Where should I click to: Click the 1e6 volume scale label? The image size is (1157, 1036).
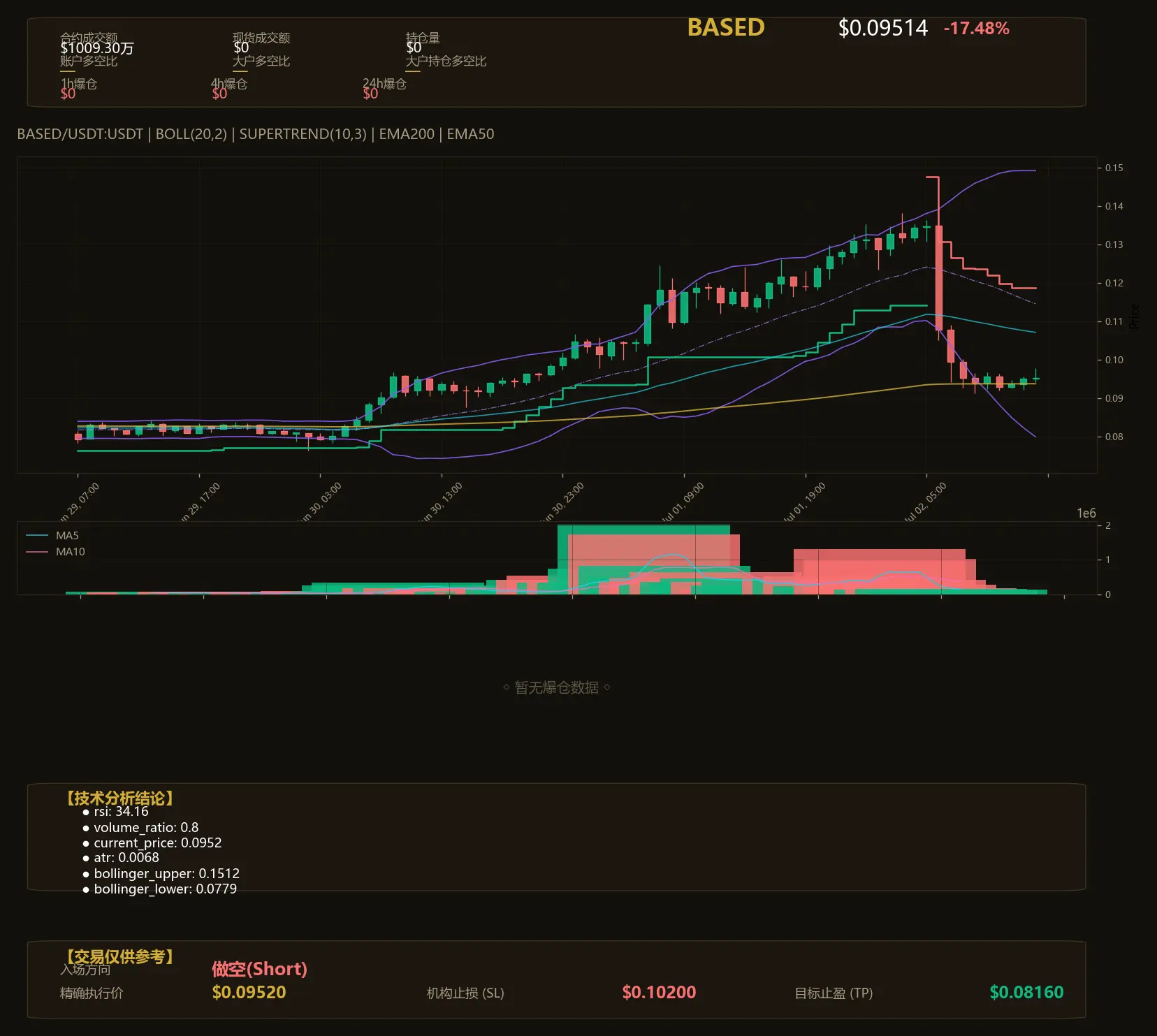[x=1086, y=513]
